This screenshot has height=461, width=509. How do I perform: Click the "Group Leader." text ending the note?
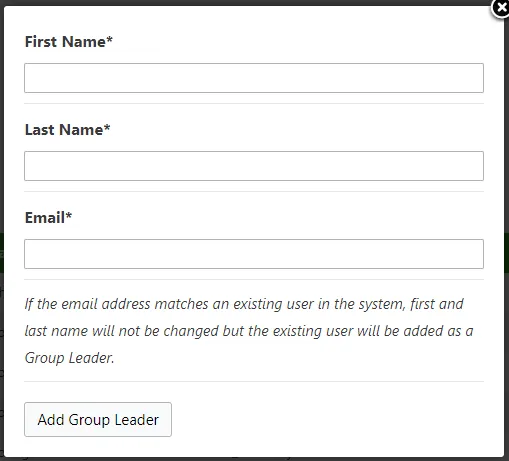pyautogui.click(x=69, y=358)
